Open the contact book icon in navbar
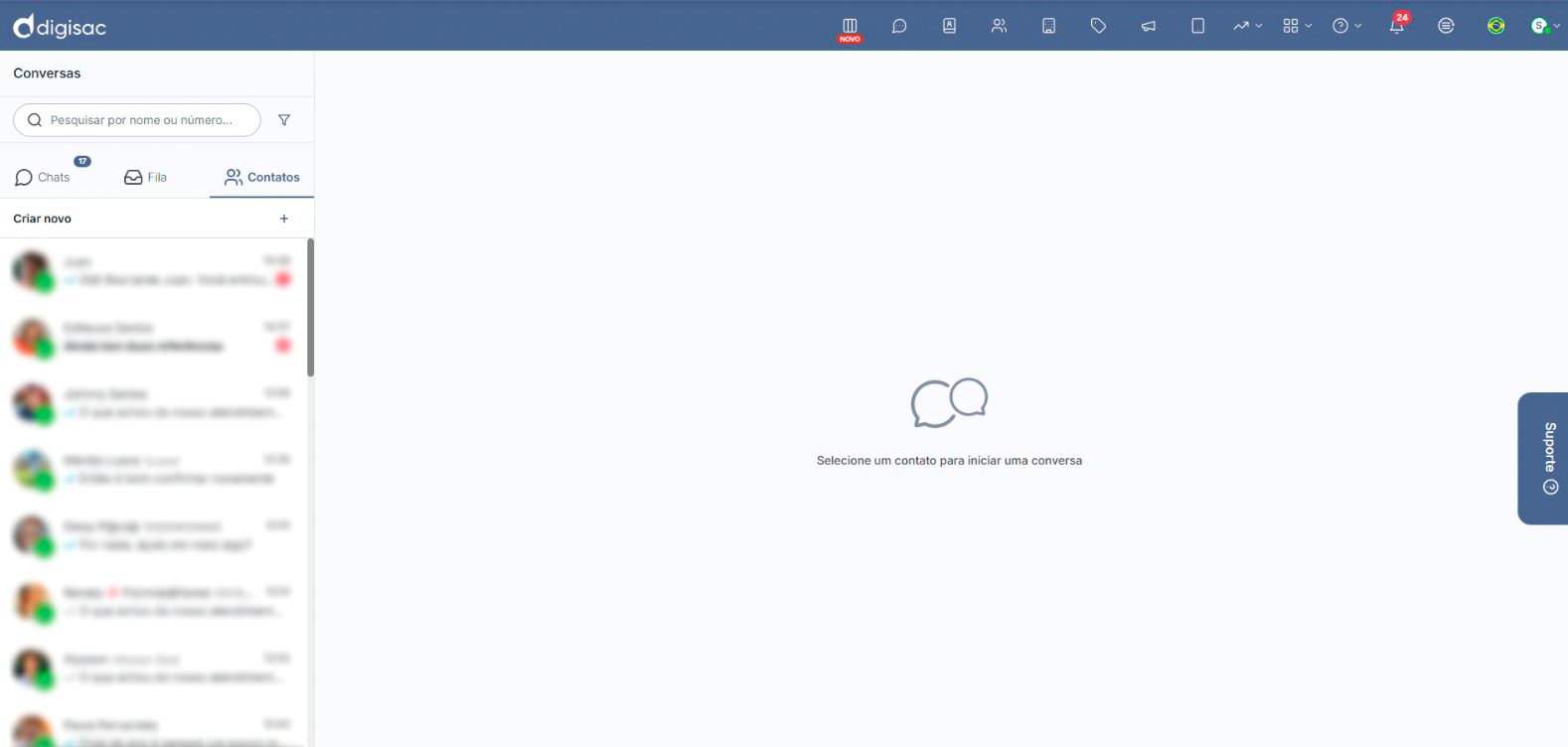The width and height of the screenshot is (1568, 747). [949, 26]
